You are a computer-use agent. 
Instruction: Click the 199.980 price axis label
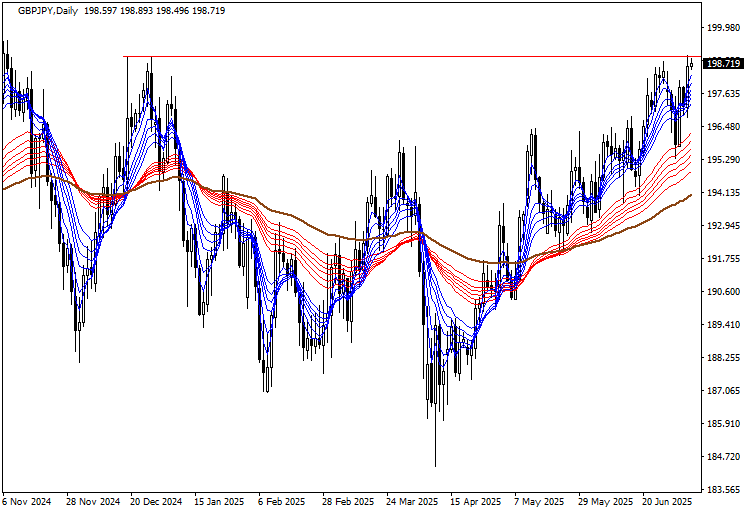(724, 28)
